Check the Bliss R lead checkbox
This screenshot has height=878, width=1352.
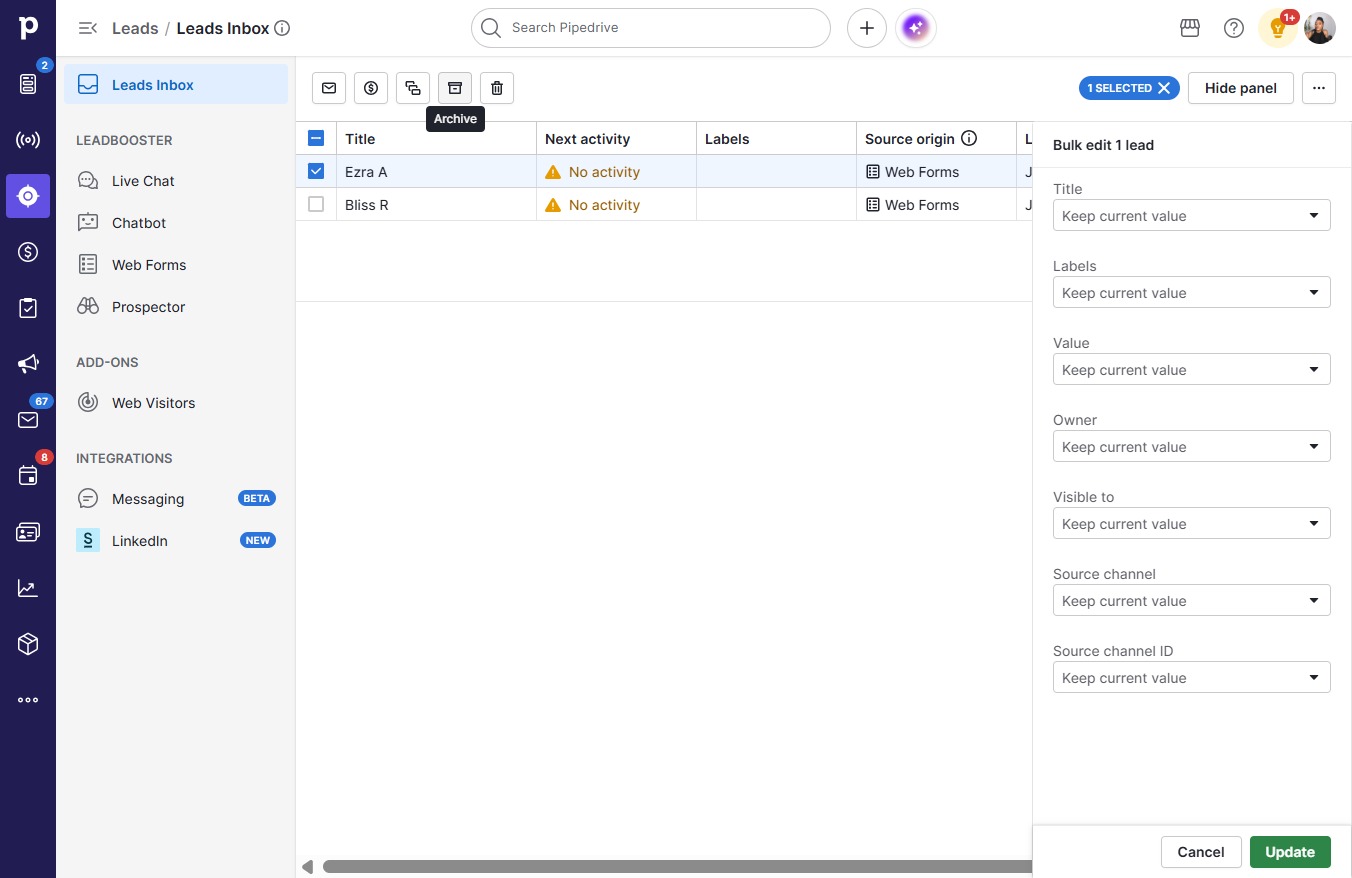pyautogui.click(x=316, y=204)
